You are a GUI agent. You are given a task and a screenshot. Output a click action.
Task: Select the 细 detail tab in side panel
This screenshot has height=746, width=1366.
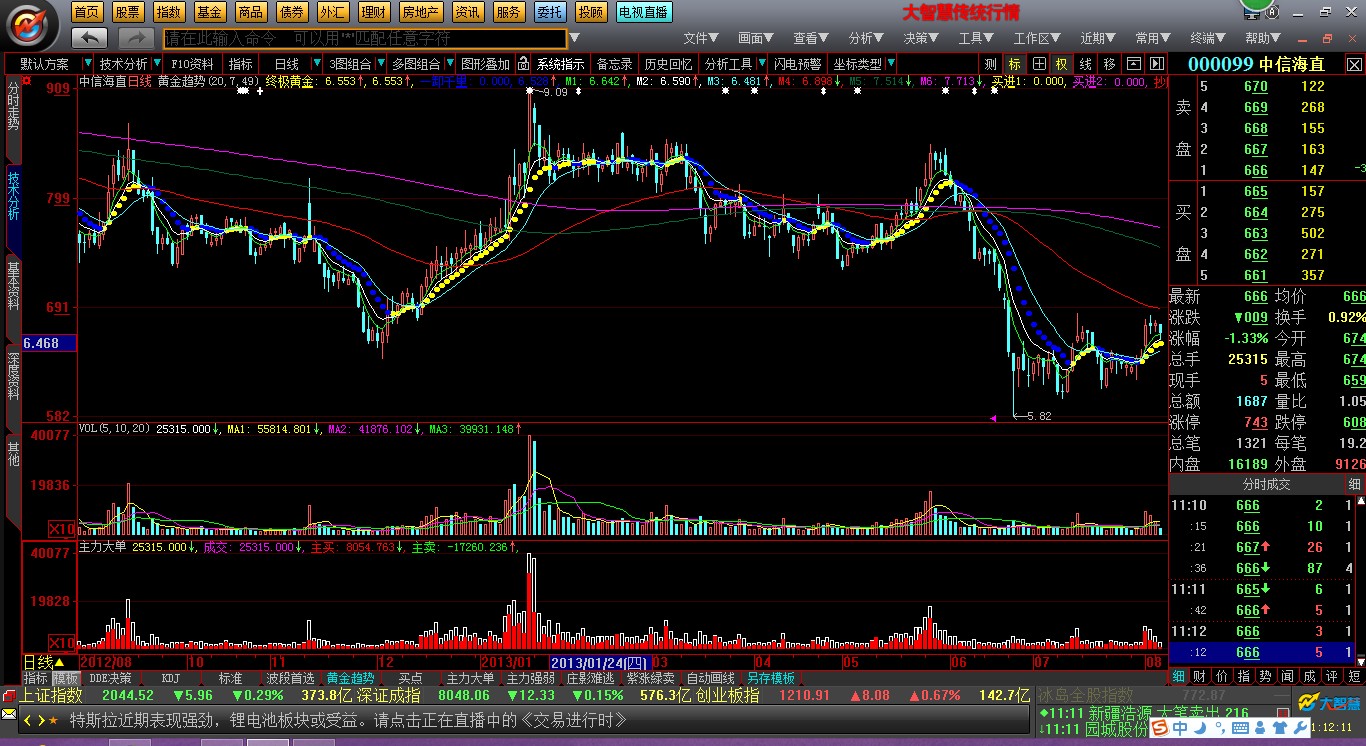click(1179, 677)
